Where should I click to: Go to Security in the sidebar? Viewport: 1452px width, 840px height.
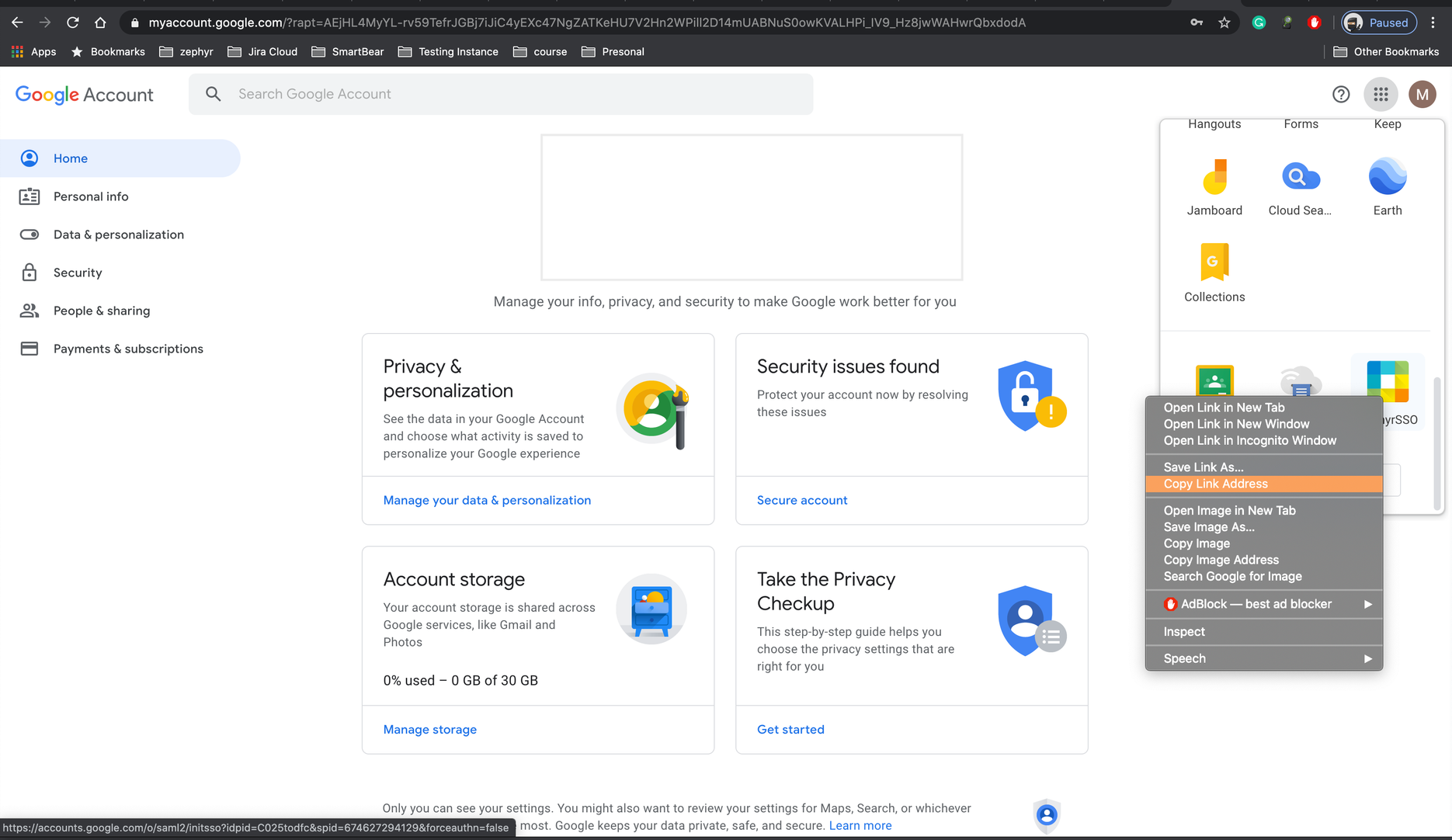78,272
